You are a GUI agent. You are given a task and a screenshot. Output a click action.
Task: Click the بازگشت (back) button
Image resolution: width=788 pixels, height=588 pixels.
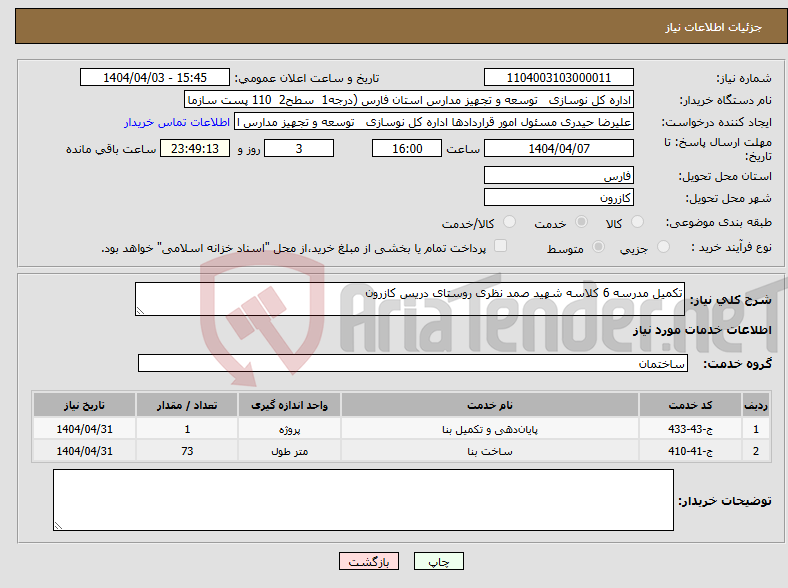pyautogui.click(x=369, y=561)
